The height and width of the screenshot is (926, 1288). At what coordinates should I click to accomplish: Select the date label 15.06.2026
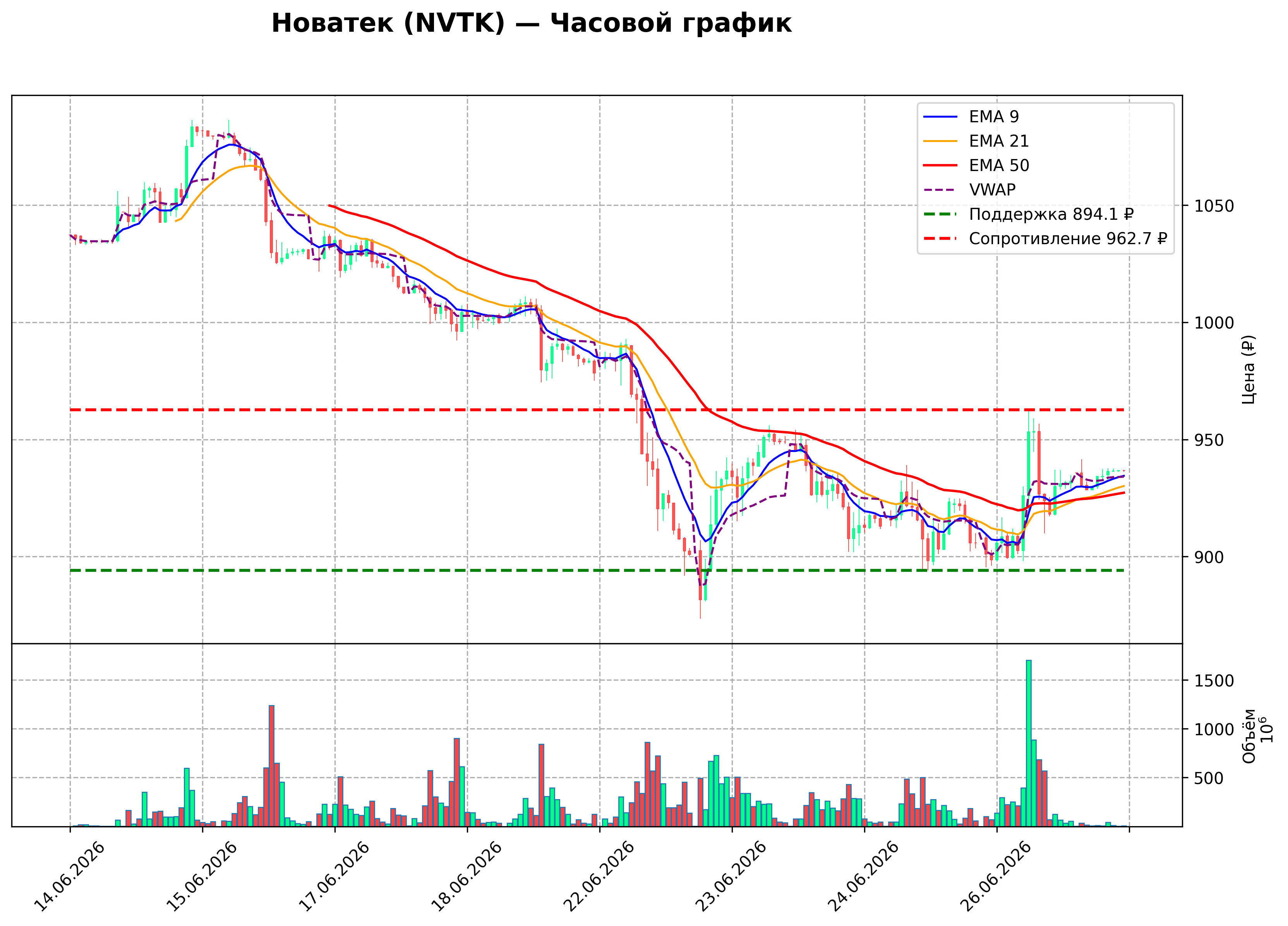click(x=202, y=876)
